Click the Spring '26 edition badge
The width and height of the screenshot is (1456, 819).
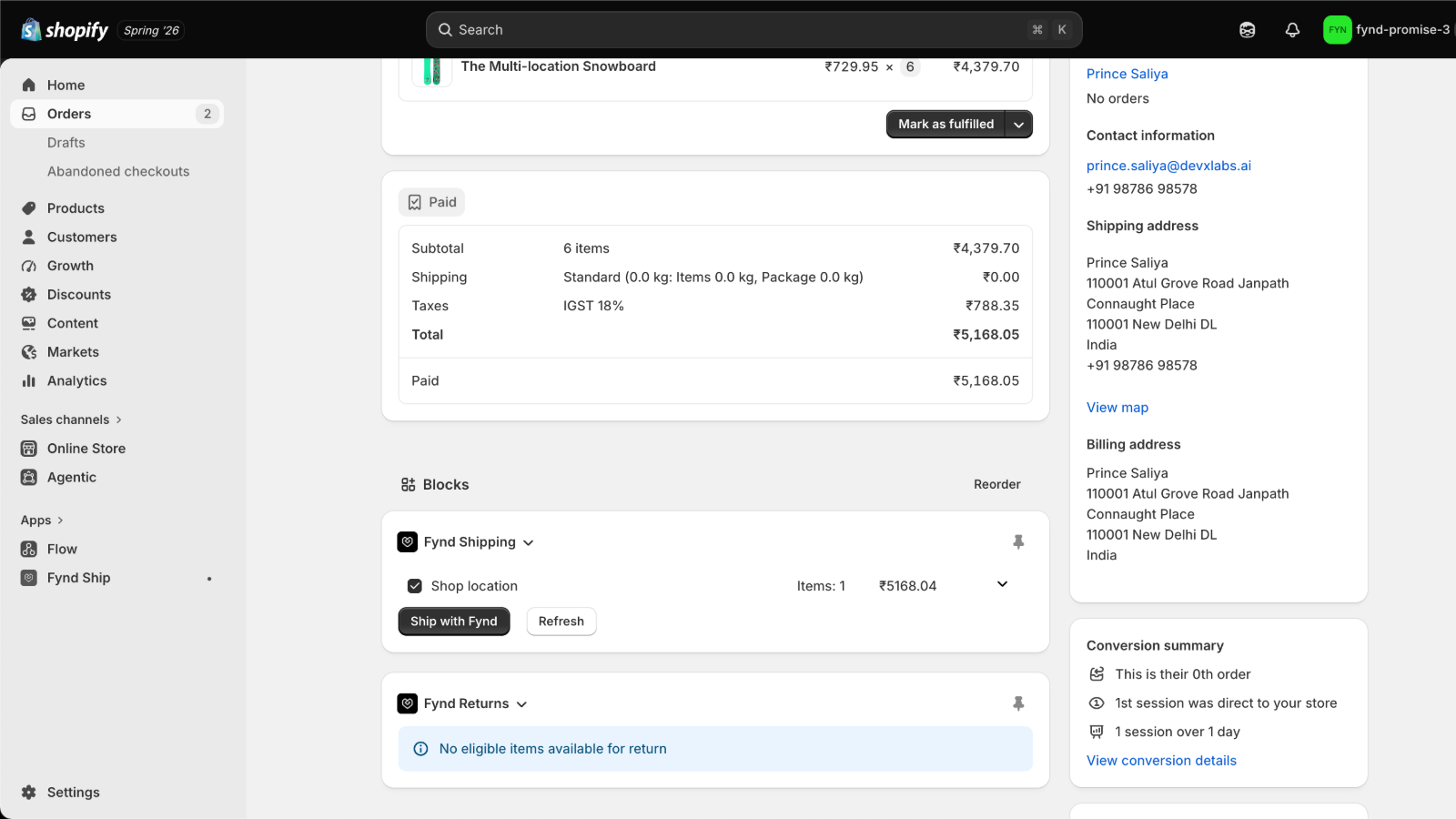pos(151,30)
